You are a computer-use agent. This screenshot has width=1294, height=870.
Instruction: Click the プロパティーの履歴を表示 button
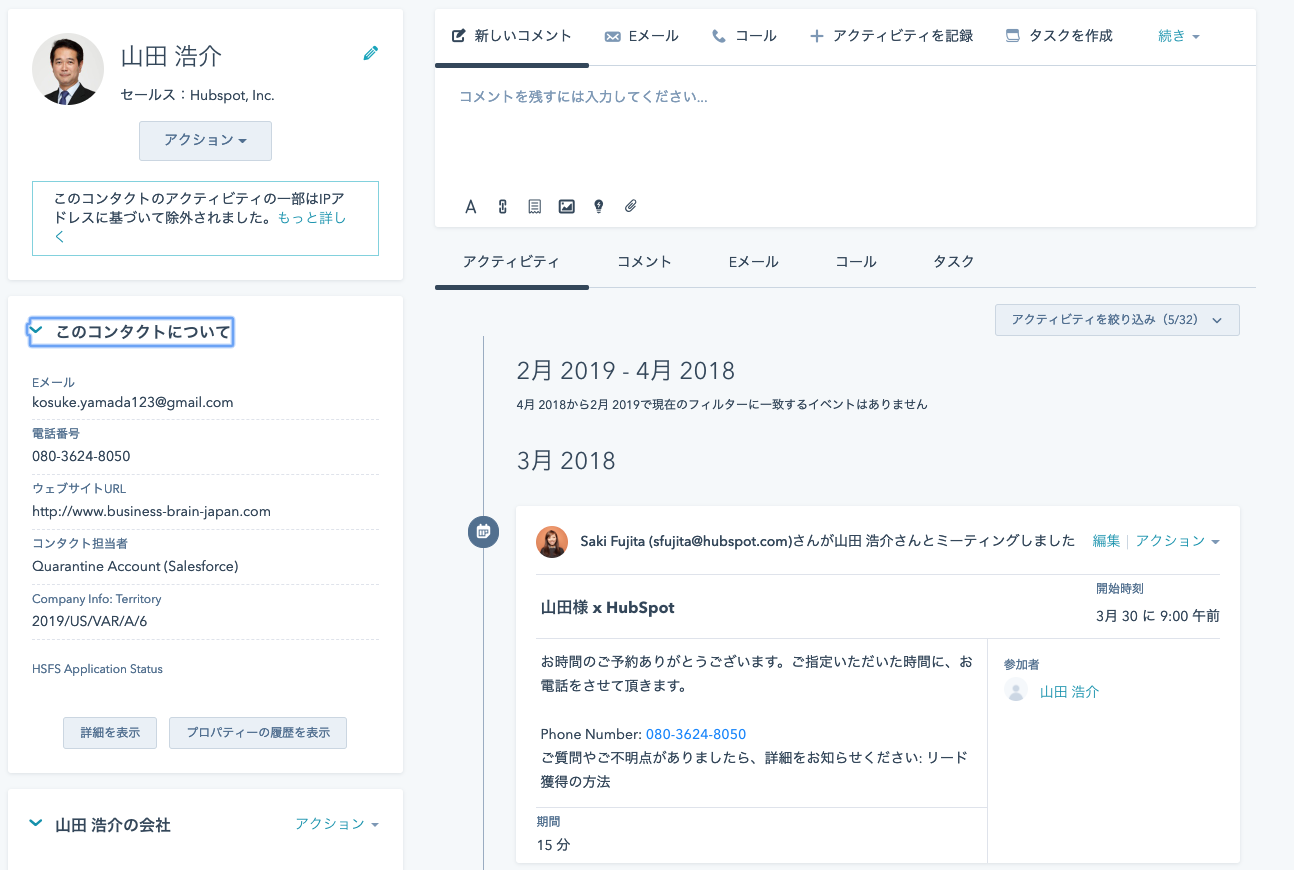pos(258,733)
